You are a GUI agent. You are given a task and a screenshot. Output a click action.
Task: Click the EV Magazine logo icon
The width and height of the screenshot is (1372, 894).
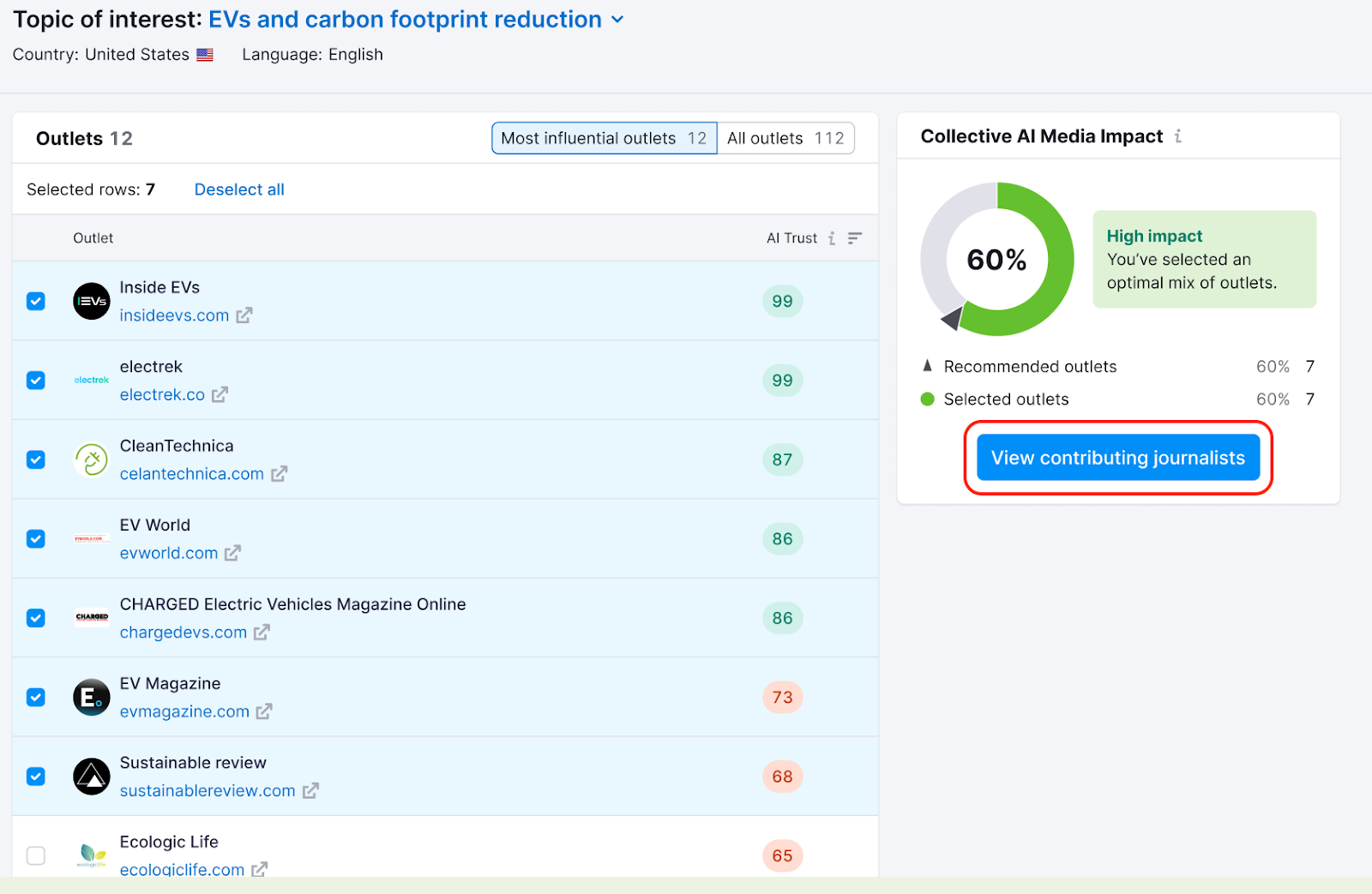point(91,697)
